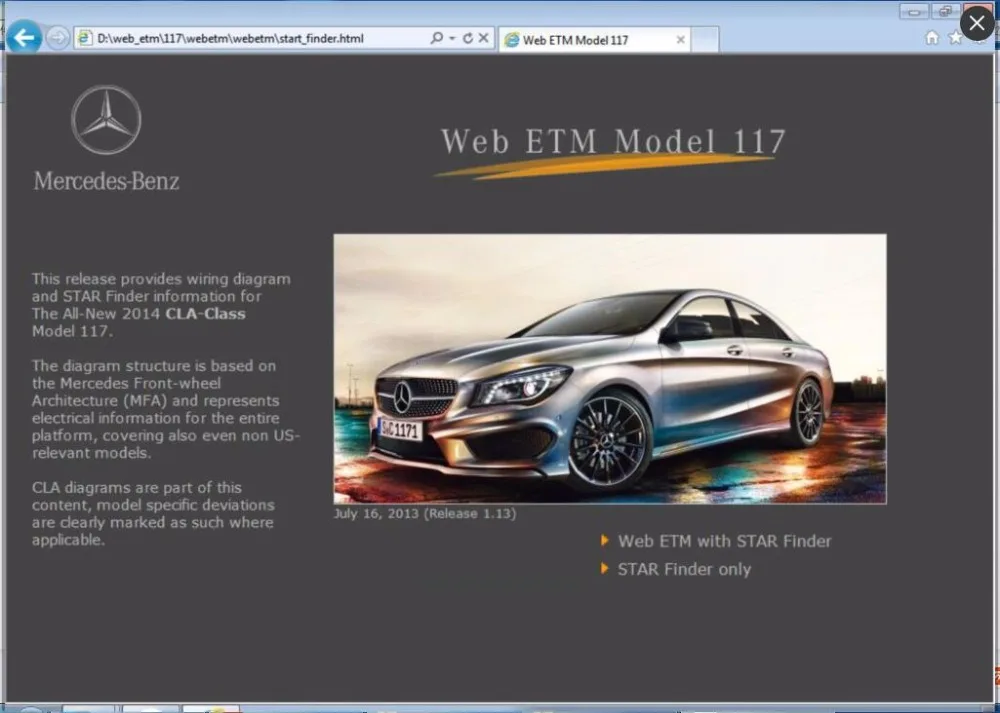Screen dimensions: 1000x713
Task: Click the Web ETM Model 117 heading
Action: pos(613,142)
